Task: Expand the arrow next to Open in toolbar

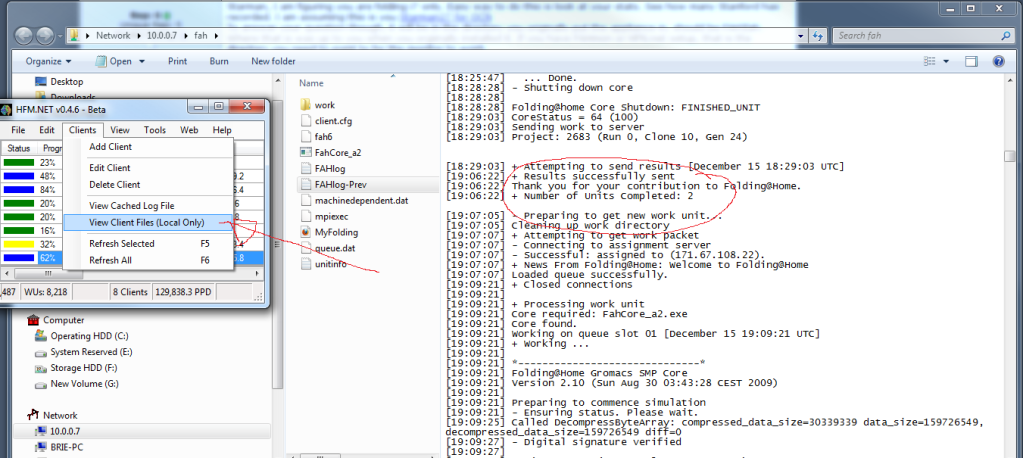Action: pos(142,61)
